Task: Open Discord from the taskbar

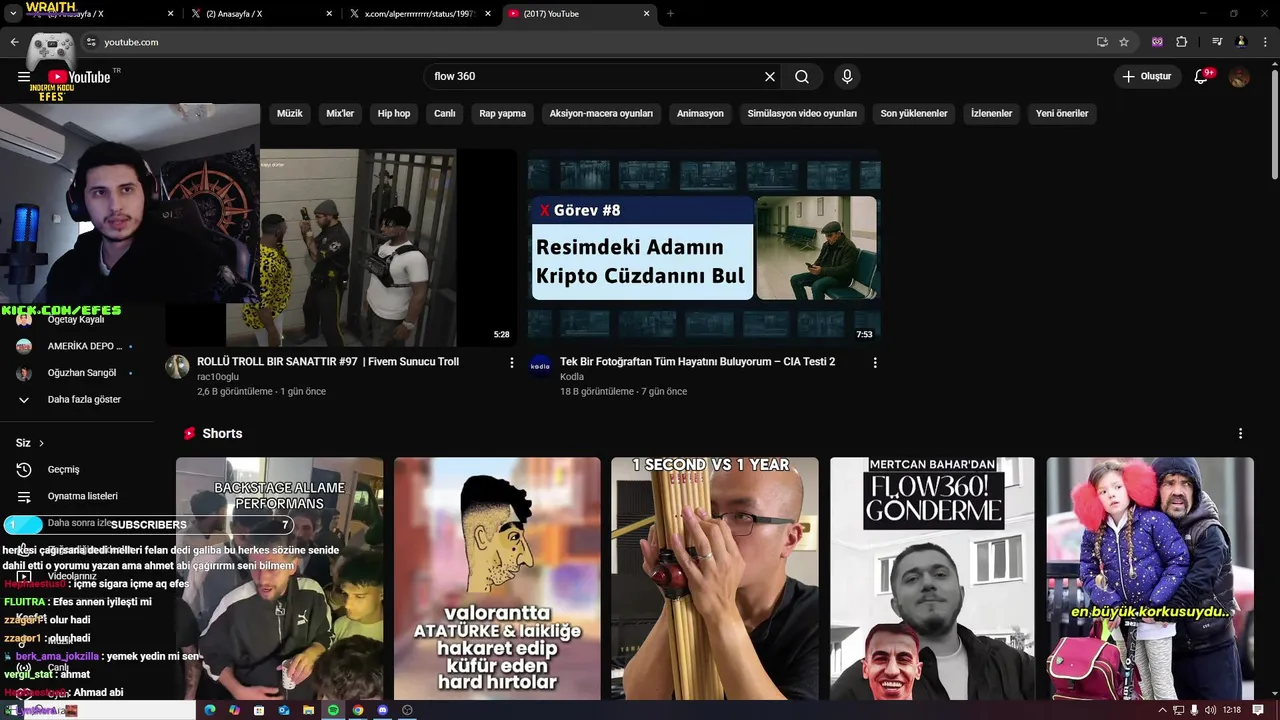Action: pyautogui.click(x=382, y=710)
